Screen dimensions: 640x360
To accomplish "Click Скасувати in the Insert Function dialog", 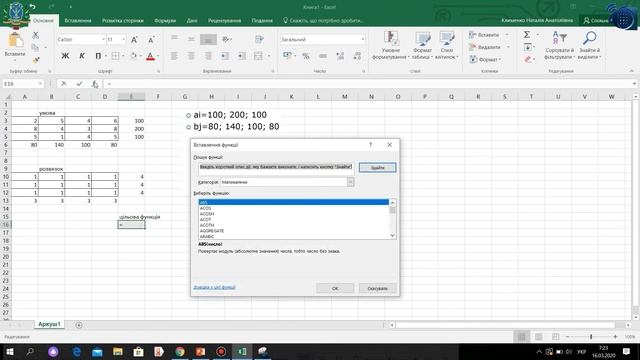I will tap(378, 288).
